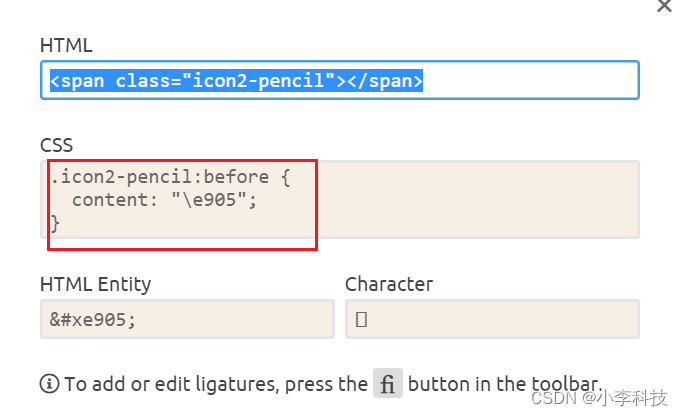Click the closing brace in CSS box
This screenshot has height=416, width=683.
56,224
